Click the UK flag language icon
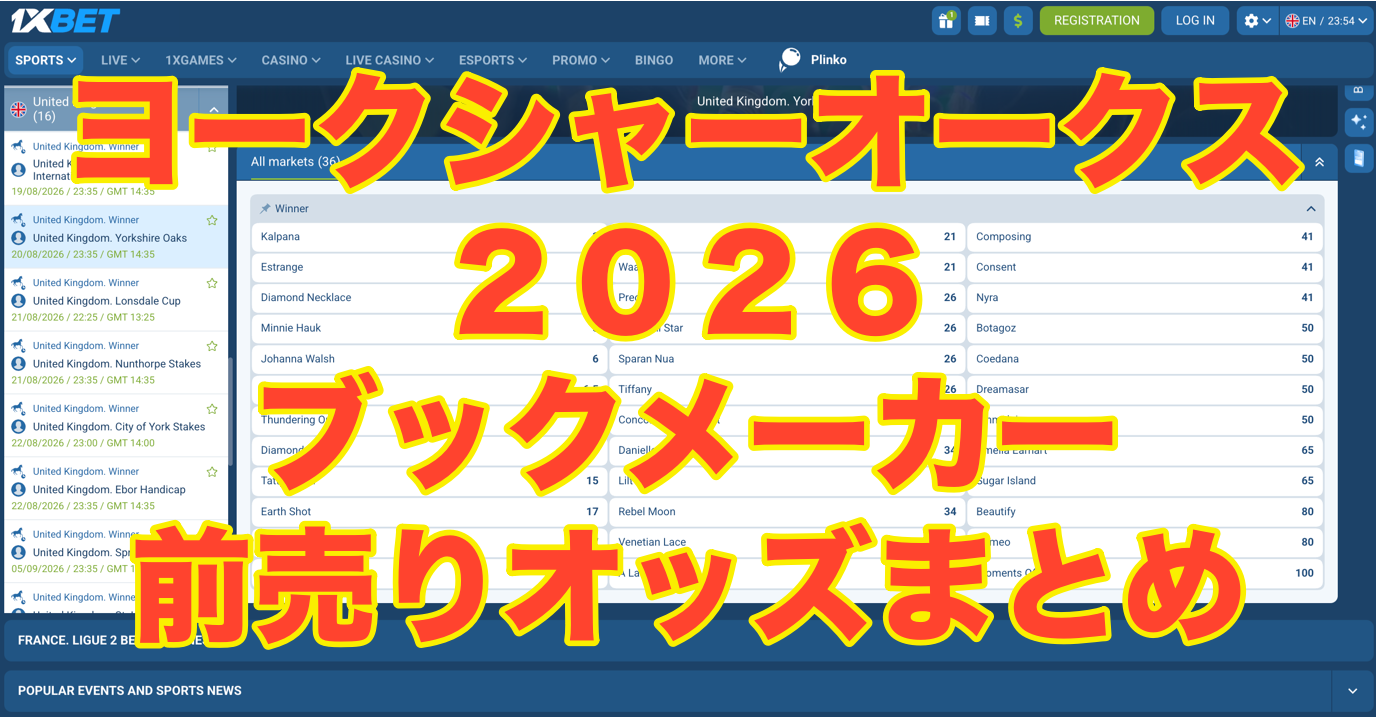1376x717 pixels. pos(1292,20)
